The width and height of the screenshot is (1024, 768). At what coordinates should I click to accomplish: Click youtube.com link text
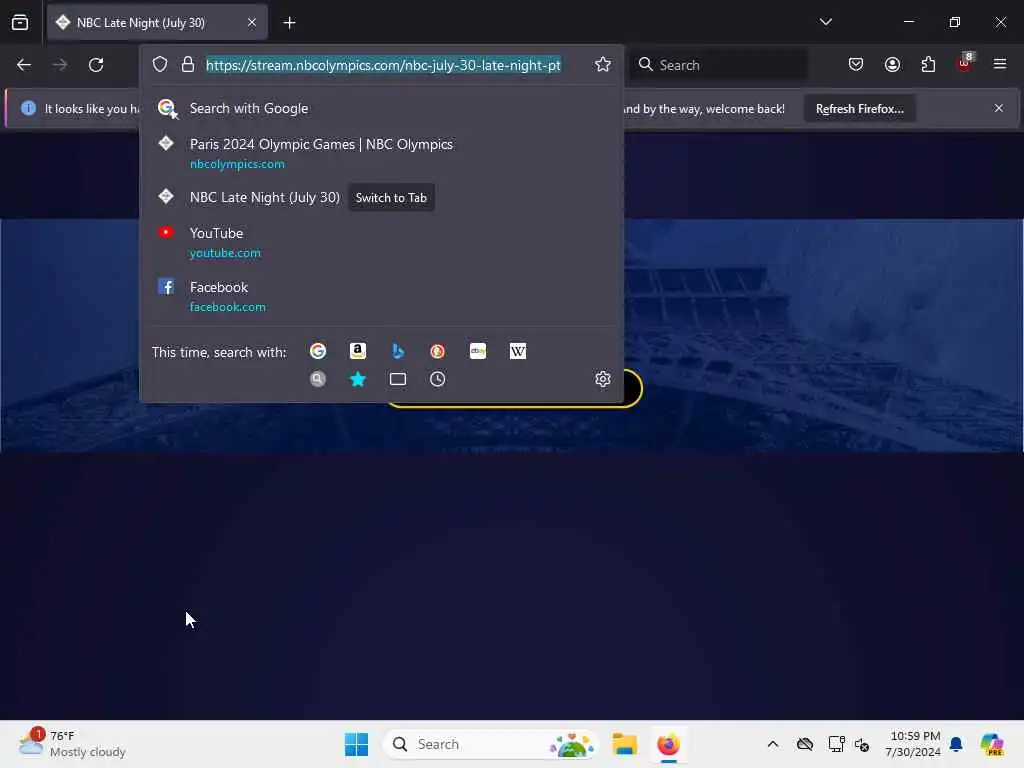tap(225, 253)
